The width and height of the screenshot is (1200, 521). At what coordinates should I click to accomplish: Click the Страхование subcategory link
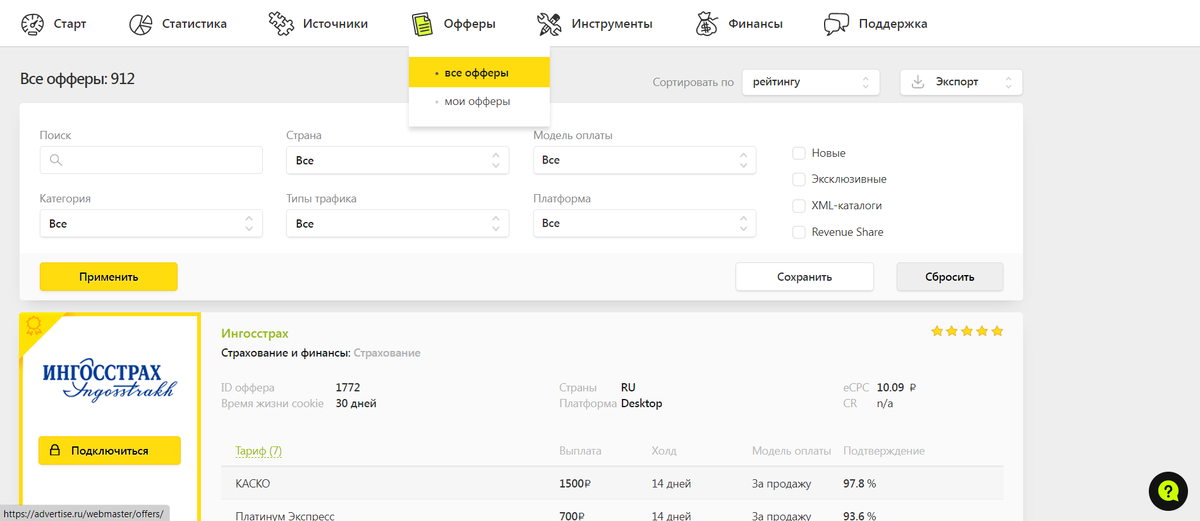coord(387,353)
